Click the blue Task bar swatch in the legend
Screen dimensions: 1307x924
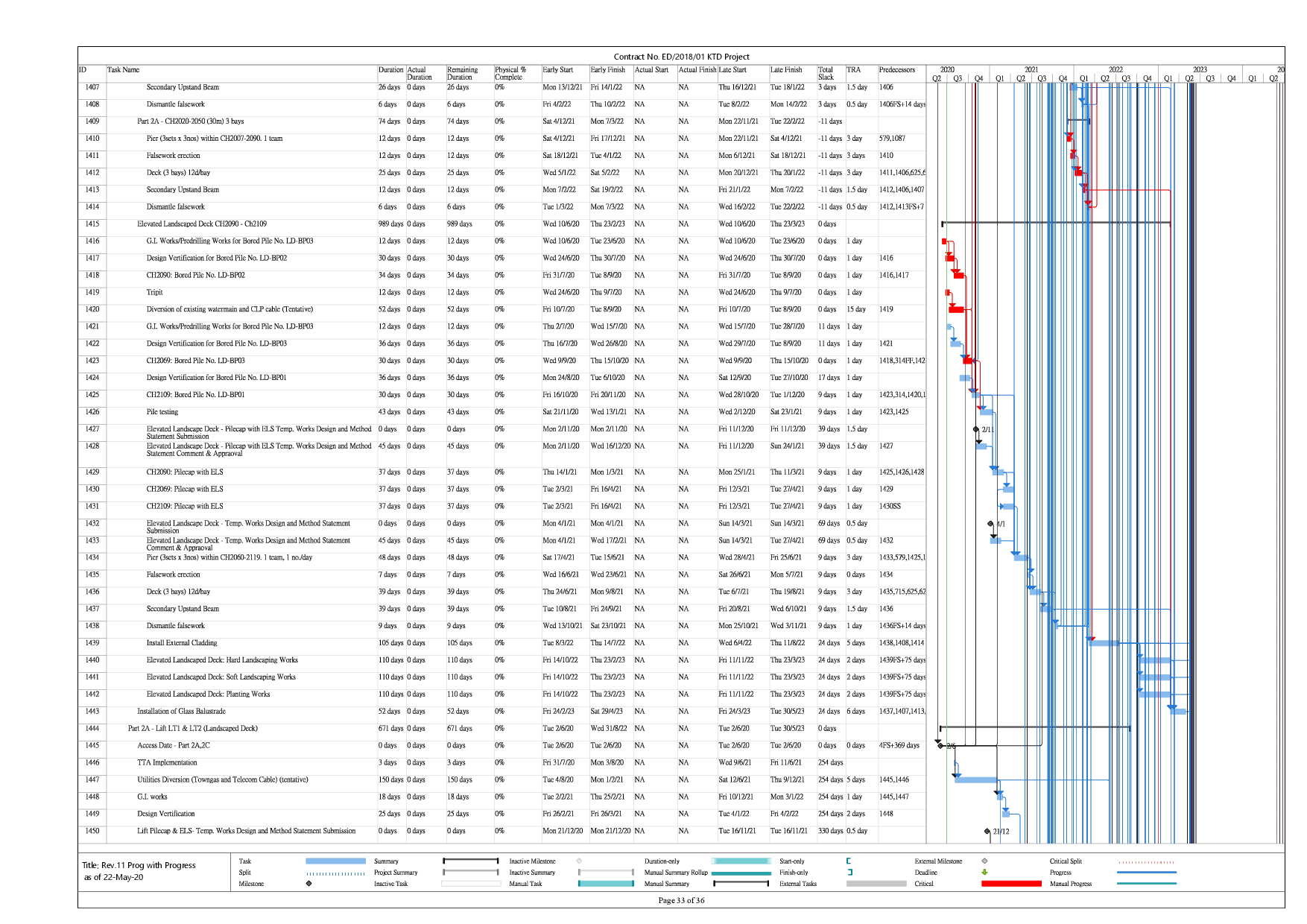coord(335,861)
